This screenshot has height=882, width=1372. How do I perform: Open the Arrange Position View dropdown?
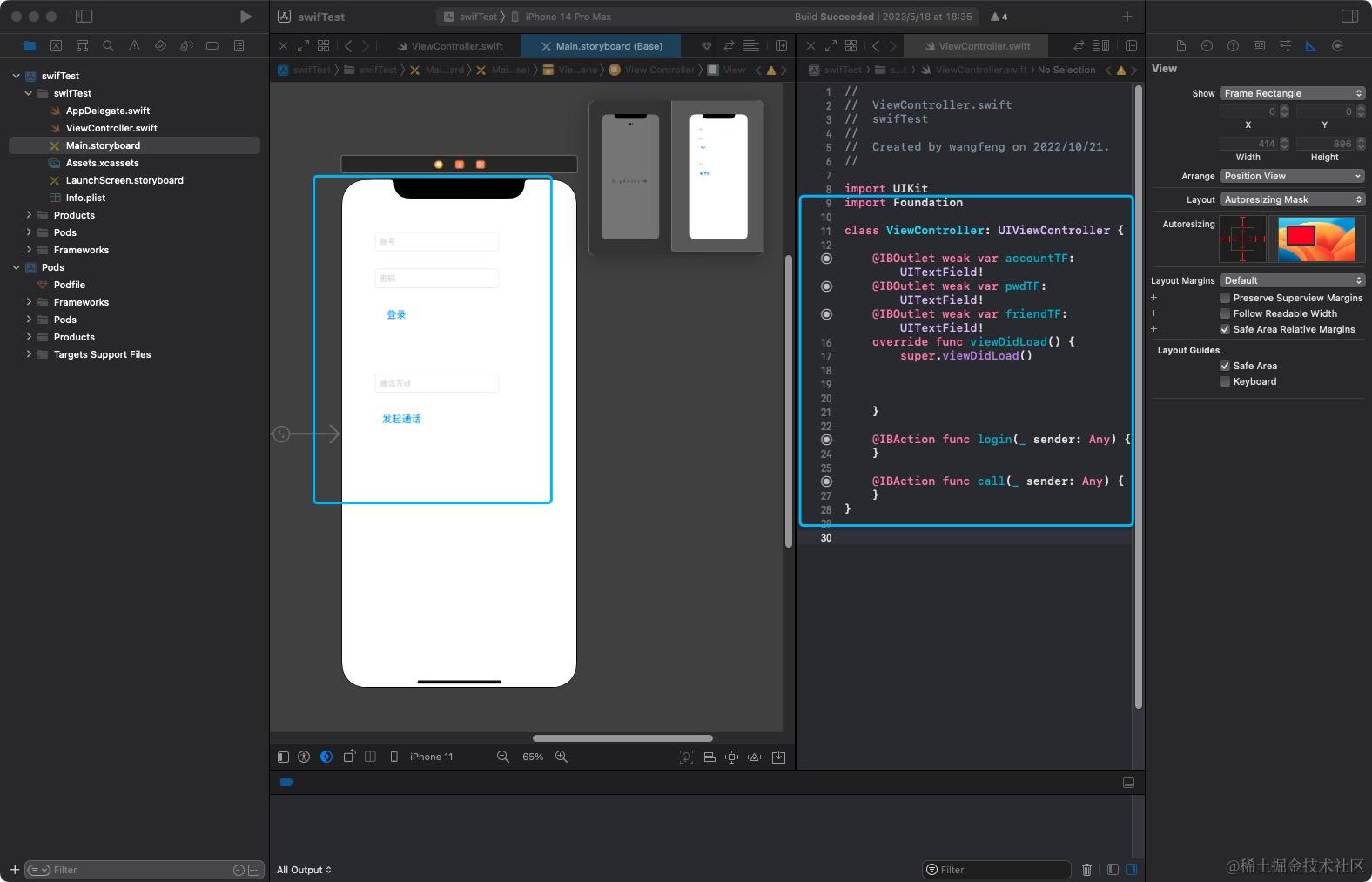(x=1292, y=176)
